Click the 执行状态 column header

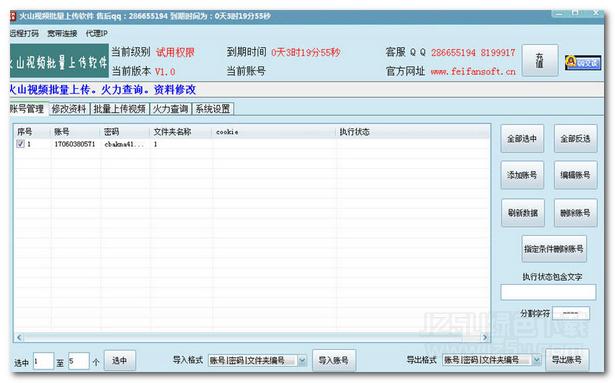pos(413,132)
